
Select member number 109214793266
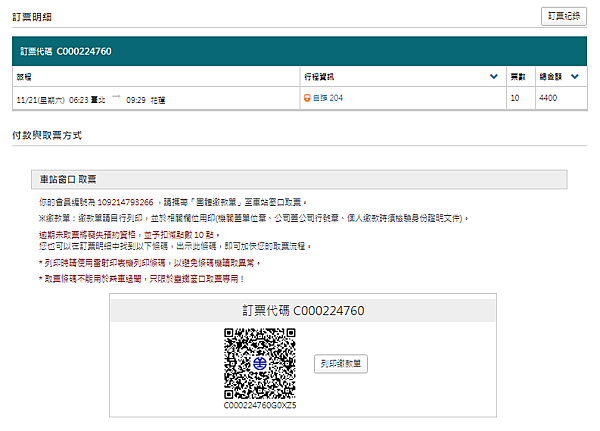(x=126, y=202)
